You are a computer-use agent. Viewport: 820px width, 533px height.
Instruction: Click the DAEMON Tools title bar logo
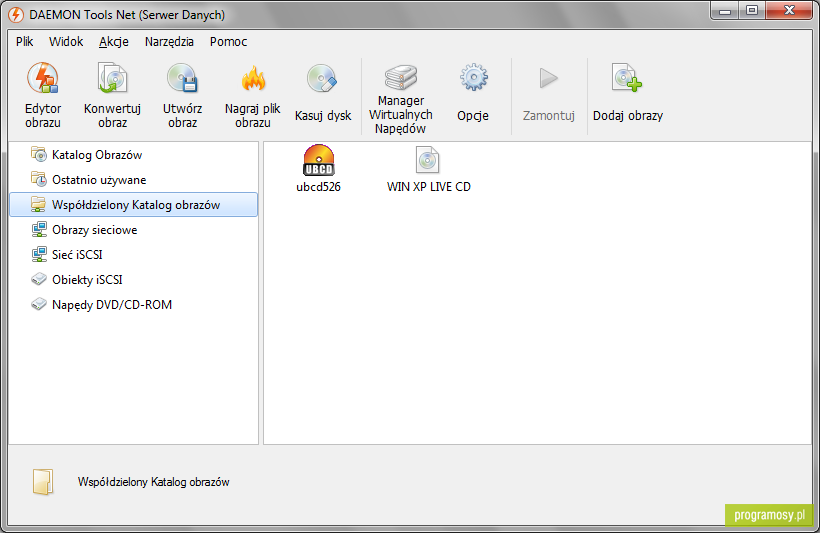point(16,15)
